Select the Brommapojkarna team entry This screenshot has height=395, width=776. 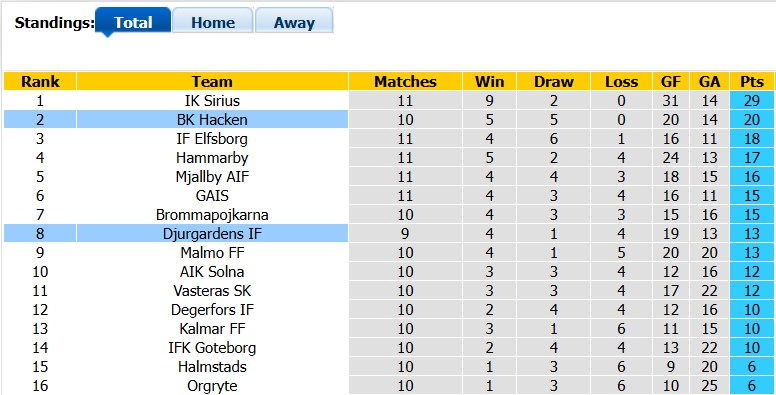tap(212, 215)
